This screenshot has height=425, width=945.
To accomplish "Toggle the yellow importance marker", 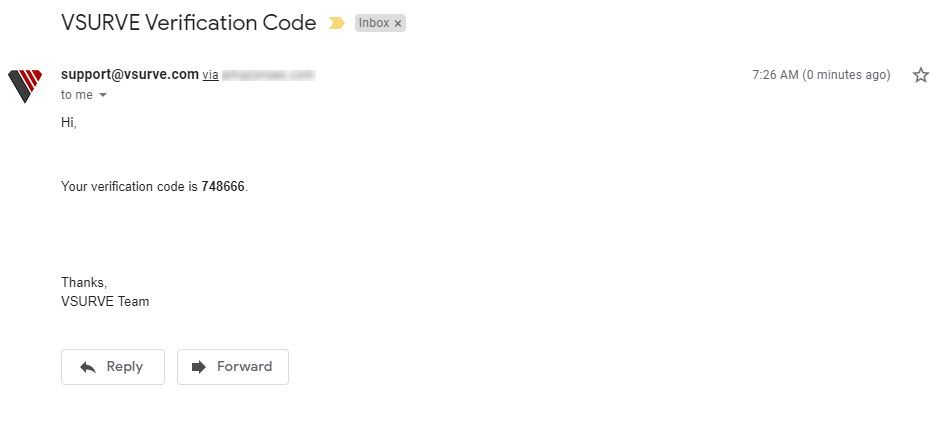I will [x=336, y=24].
